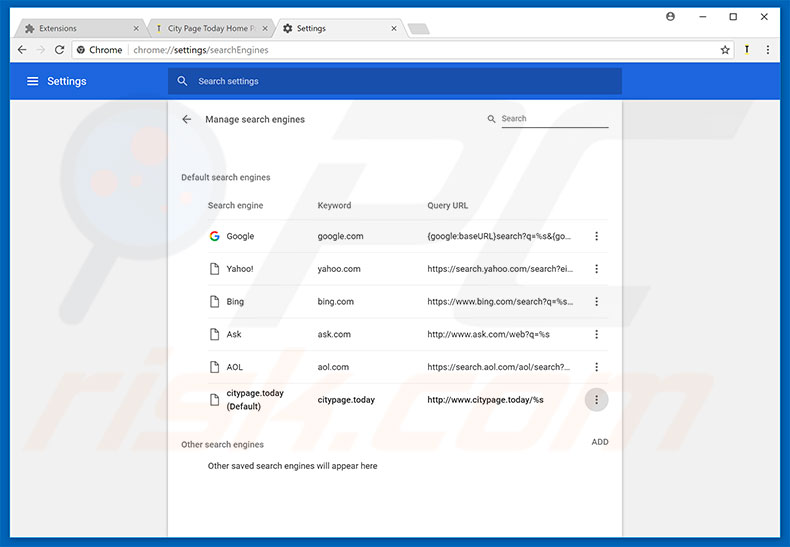Click the bing.com keyword
Screen dimensions: 790x547
(336, 302)
